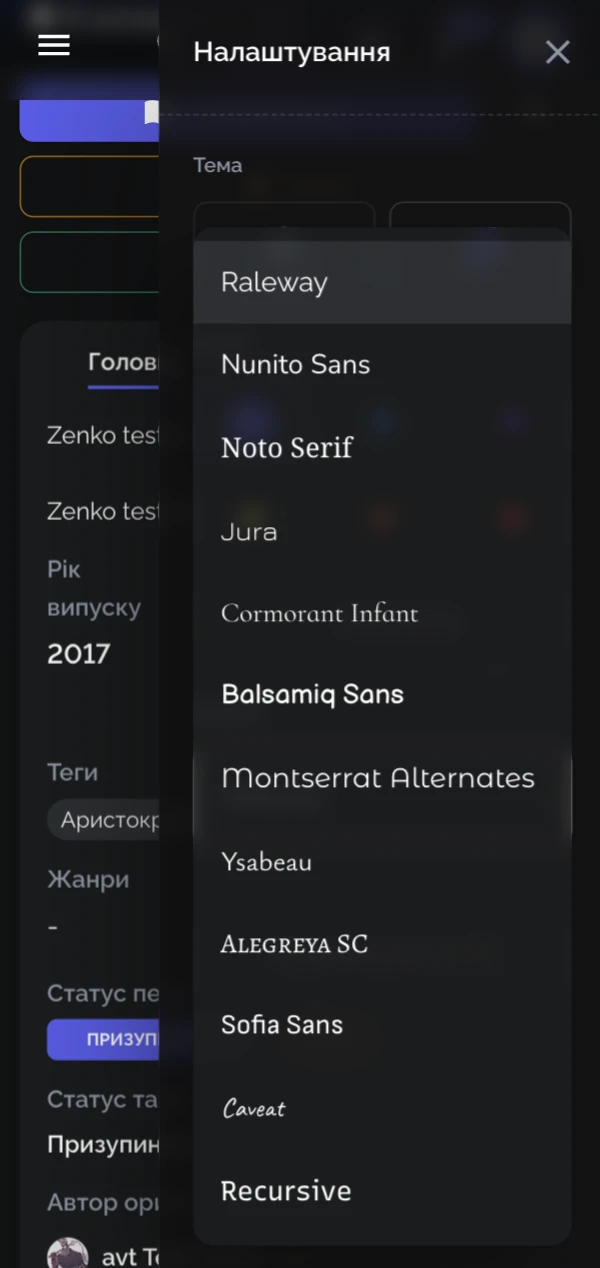The image size is (600, 1268).
Task: Open the author avatar thumbnail
Action: point(68,1253)
